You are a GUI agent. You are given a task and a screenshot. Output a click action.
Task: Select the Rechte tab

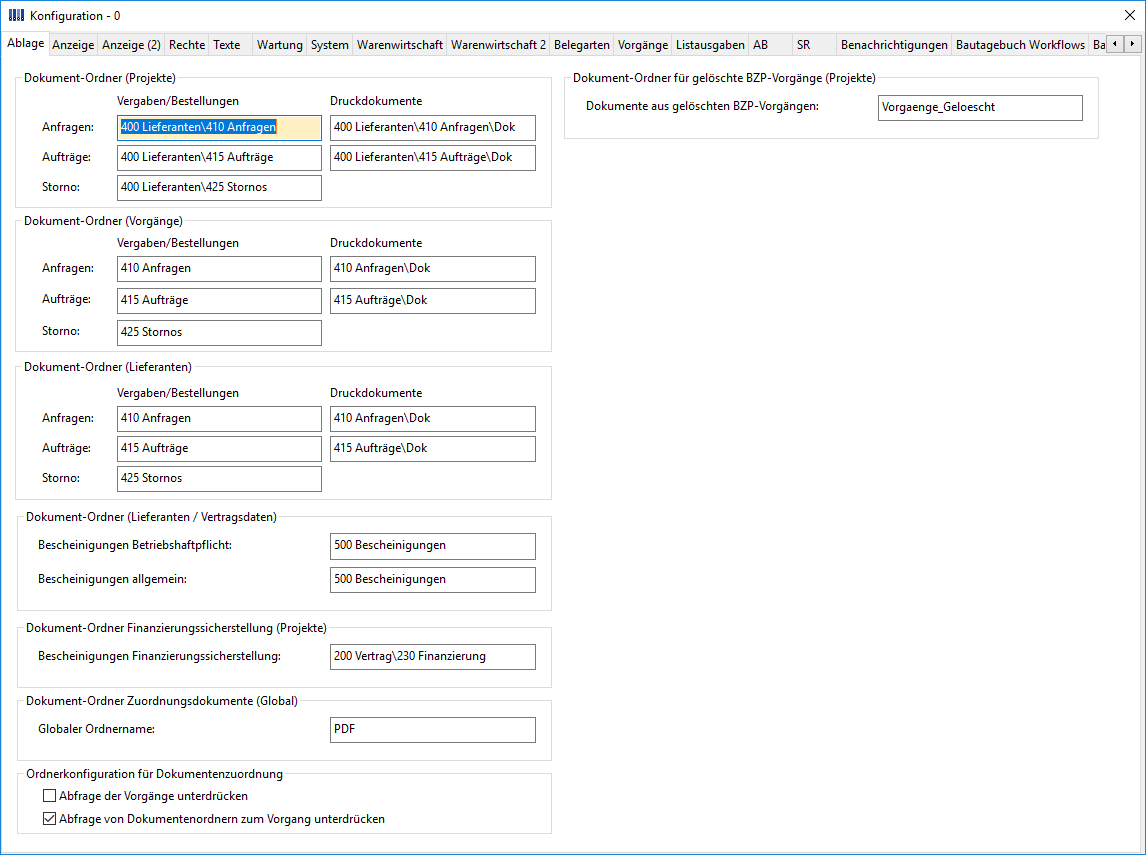(x=187, y=45)
